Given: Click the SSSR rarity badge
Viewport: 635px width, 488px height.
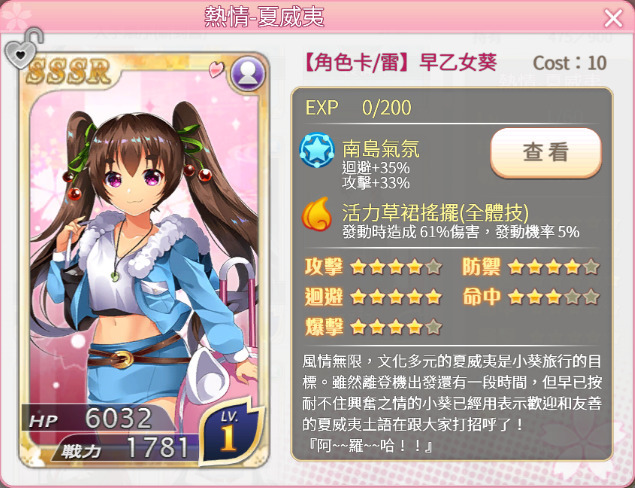Looking at the screenshot, I should [68, 72].
